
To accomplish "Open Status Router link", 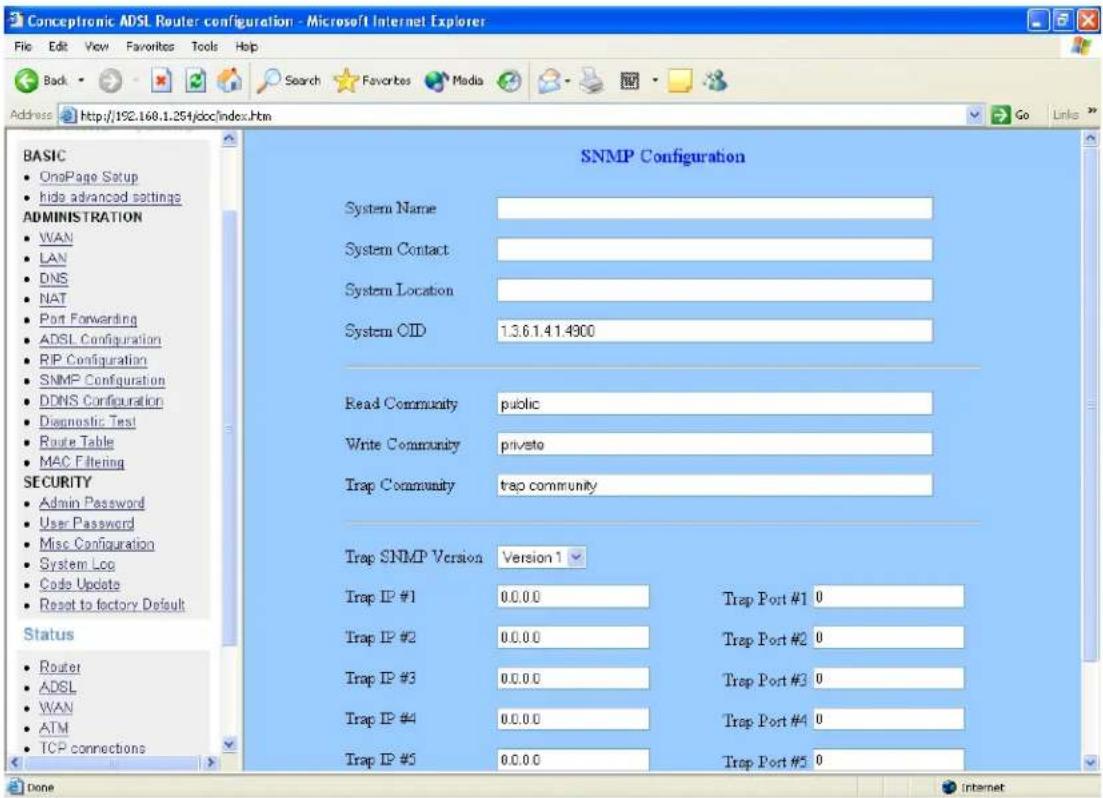I will pos(60,667).
